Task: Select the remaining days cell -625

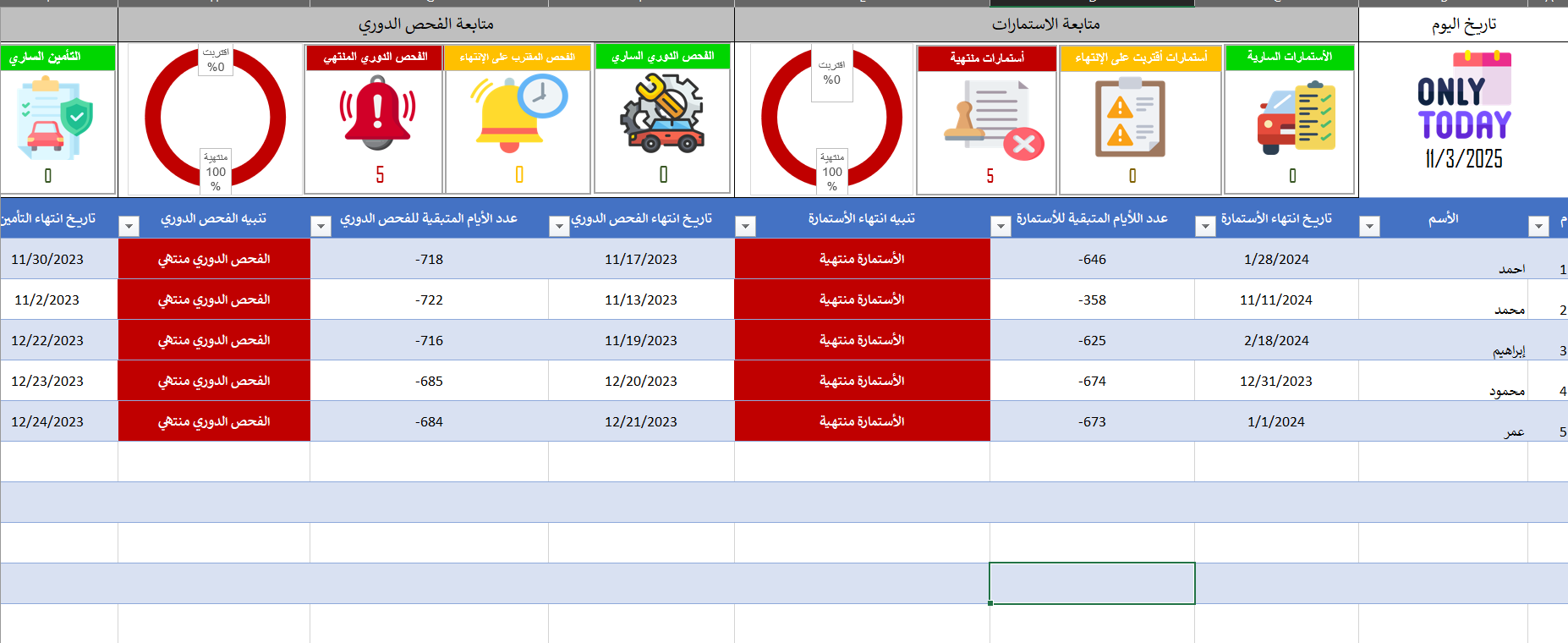Action: [1092, 340]
